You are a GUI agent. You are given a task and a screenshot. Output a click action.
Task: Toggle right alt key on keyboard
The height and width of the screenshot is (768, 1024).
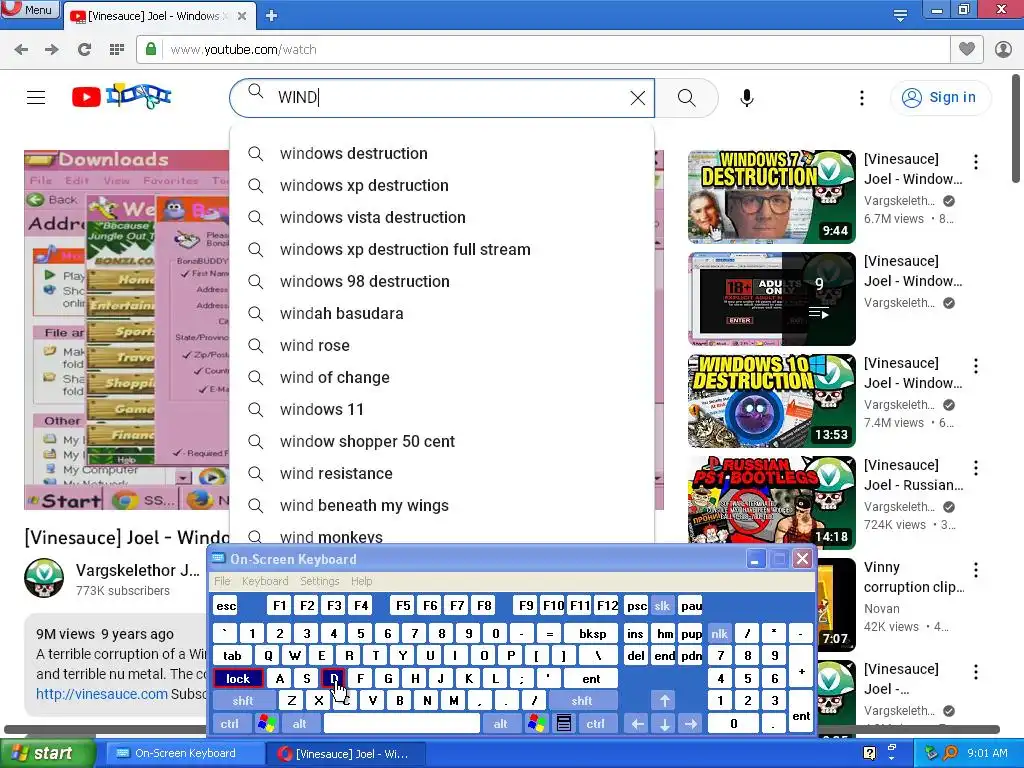(500, 724)
